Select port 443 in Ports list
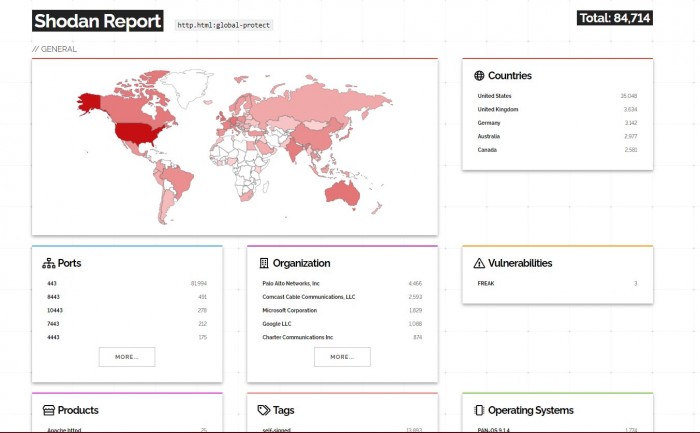 [x=52, y=284]
